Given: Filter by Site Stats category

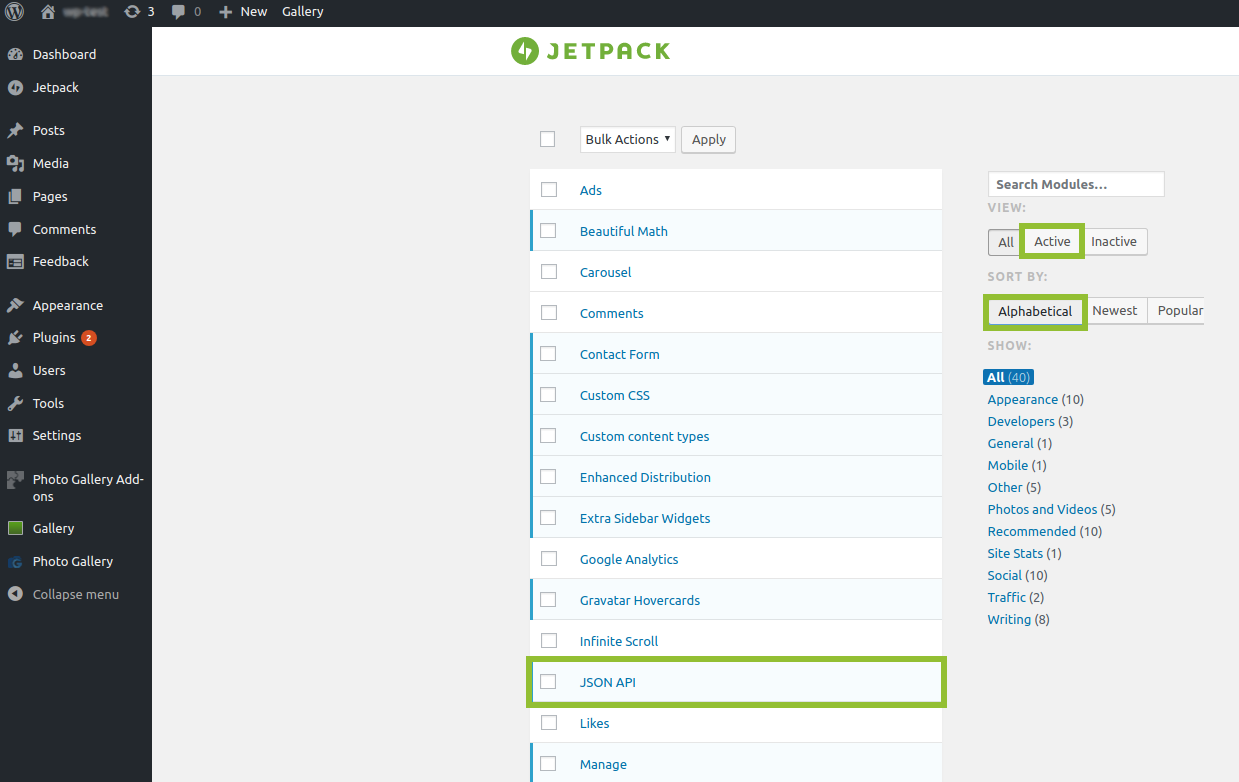Looking at the screenshot, I should click(1025, 553).
